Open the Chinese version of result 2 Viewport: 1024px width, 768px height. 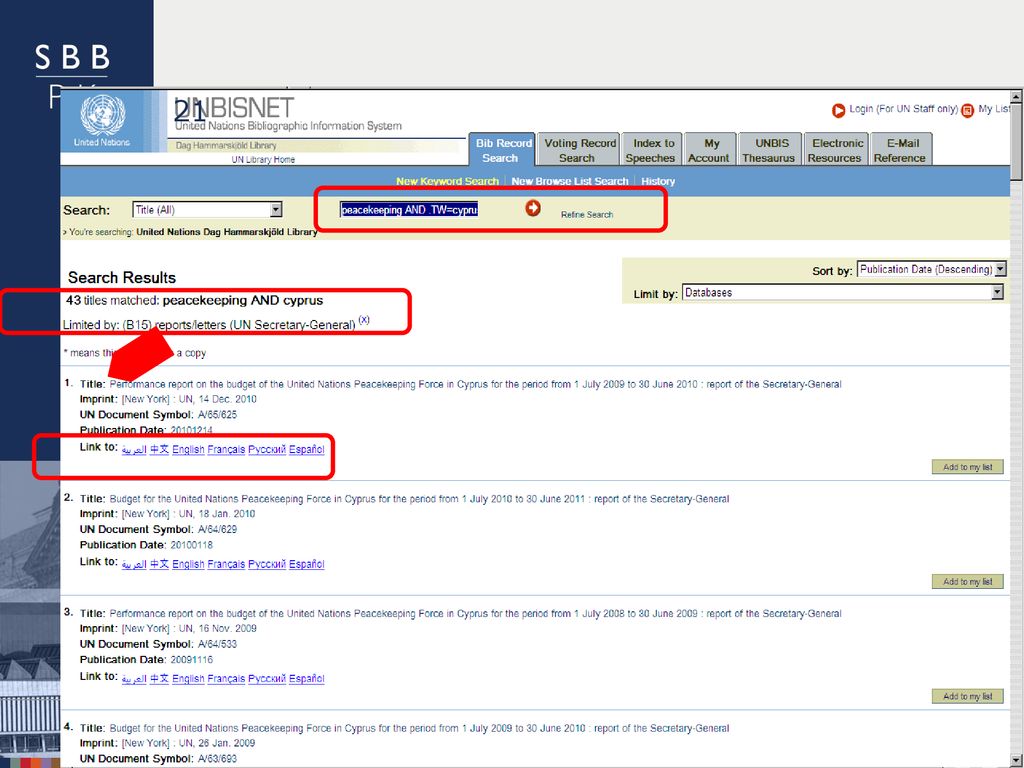pyautogui.click(x=159, y=564)
